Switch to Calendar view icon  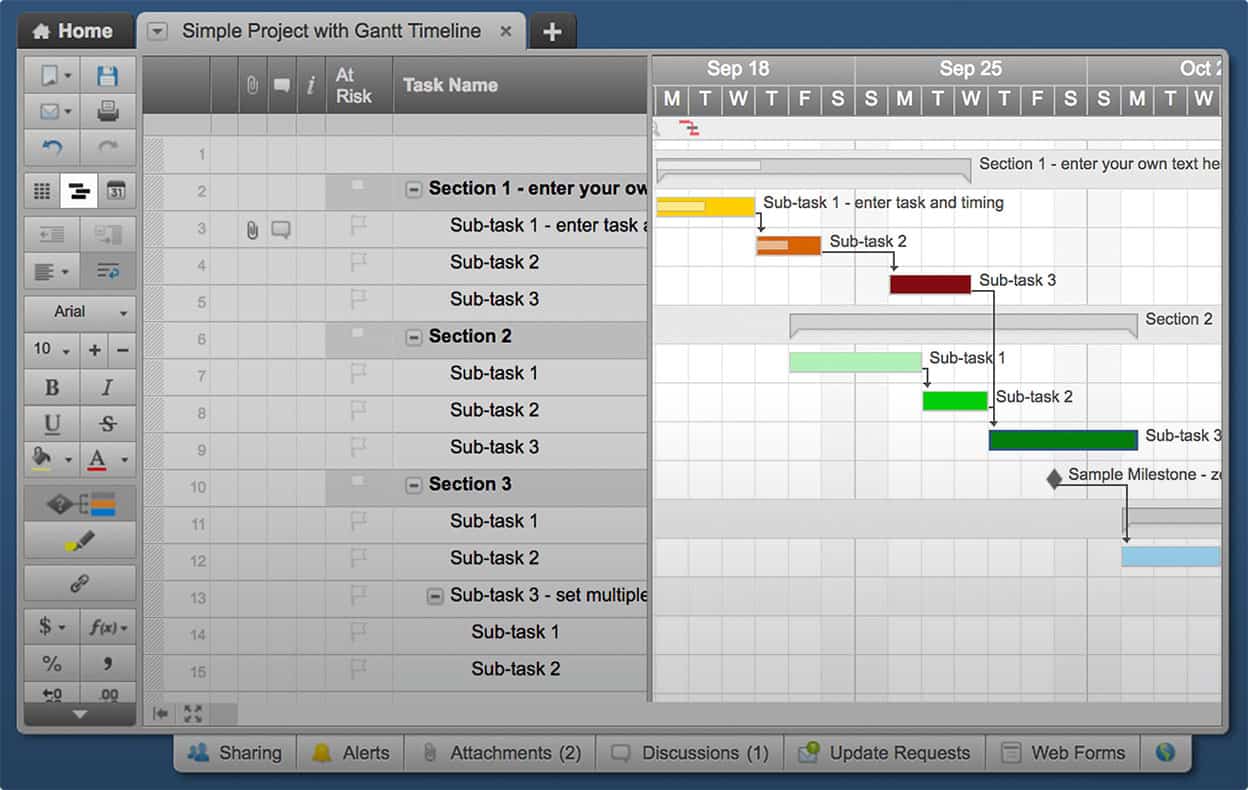click(116, 191)
